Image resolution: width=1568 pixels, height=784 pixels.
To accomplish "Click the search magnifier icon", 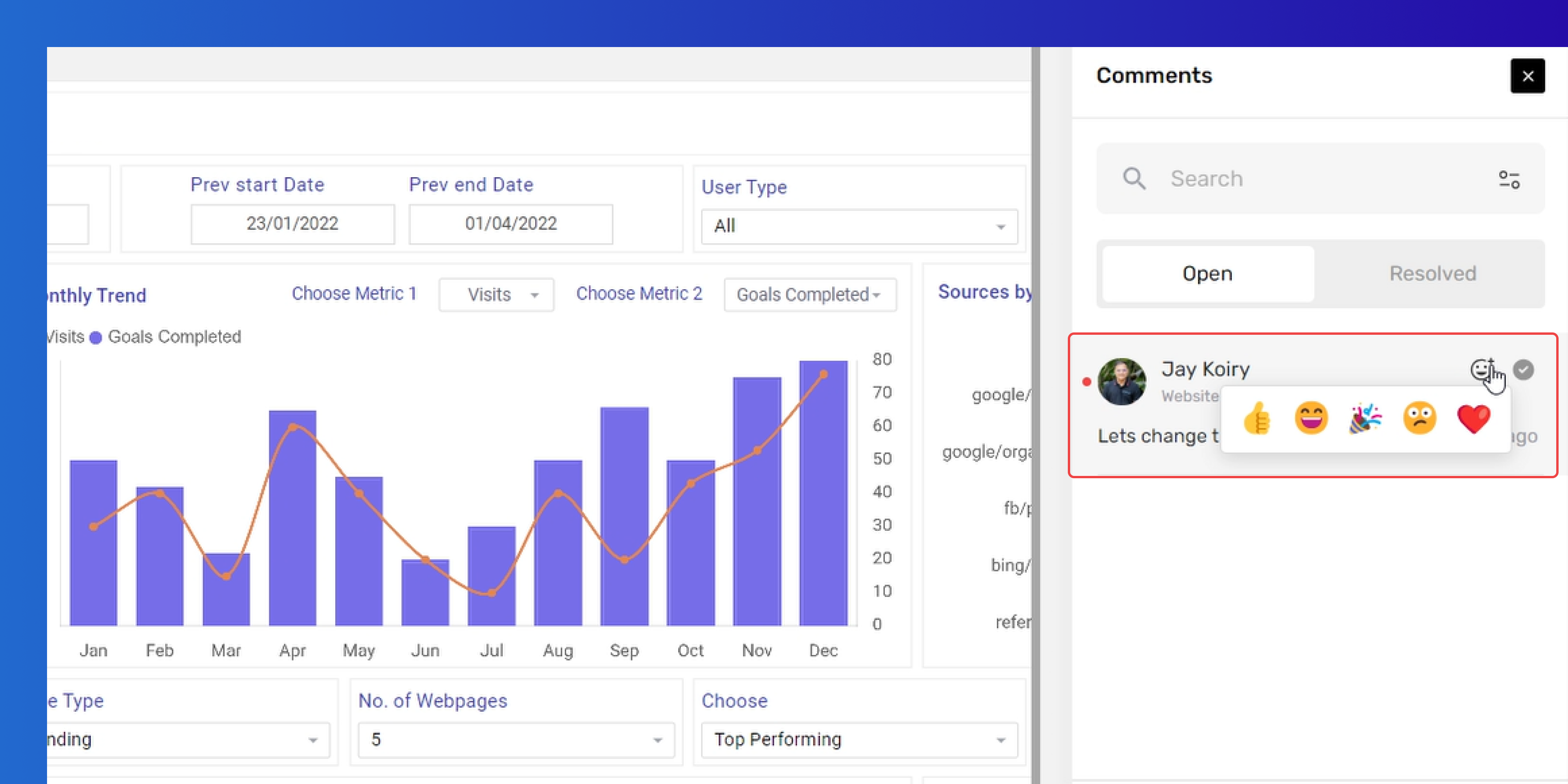I will [x=1133, y=178].
